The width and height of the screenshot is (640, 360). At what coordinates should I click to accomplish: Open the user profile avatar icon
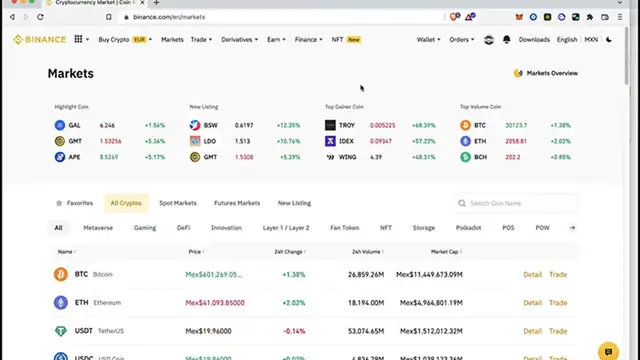tap(489, 40)
